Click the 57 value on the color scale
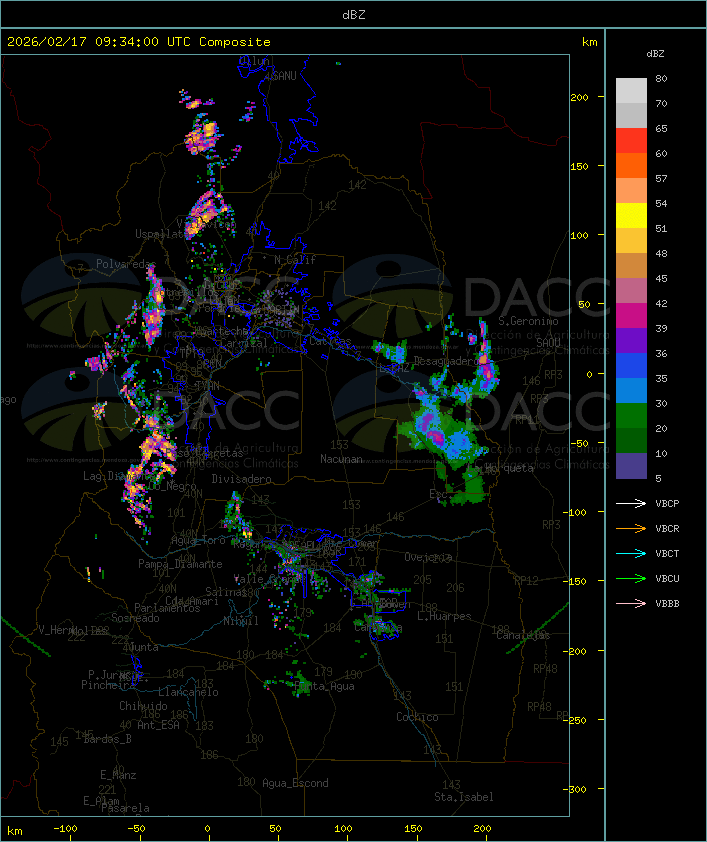The width and height of the screenshot is (707, 842). pos(661,178)
